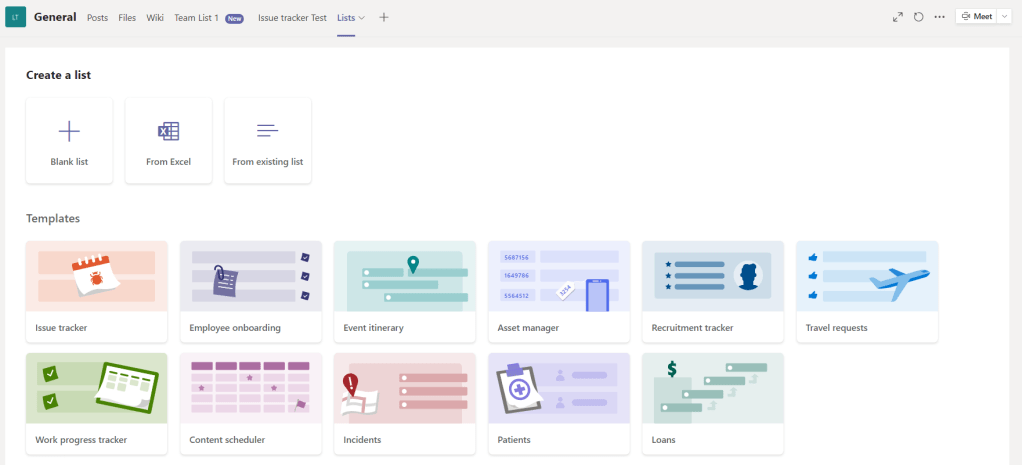The height and width of the screenshot is (465, 1022).
Task: Open the Team List 1 tab
Action: [196, 18]
